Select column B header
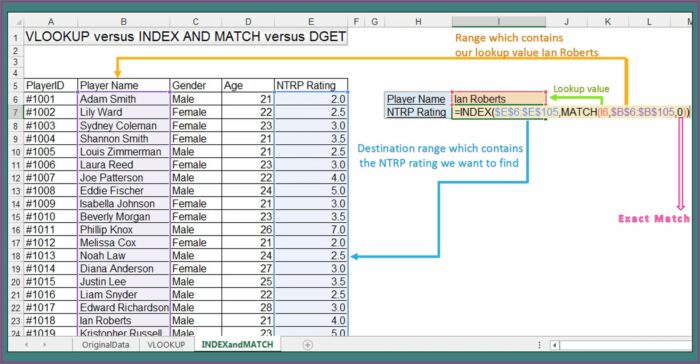700x364 pixels. [124, 21]
